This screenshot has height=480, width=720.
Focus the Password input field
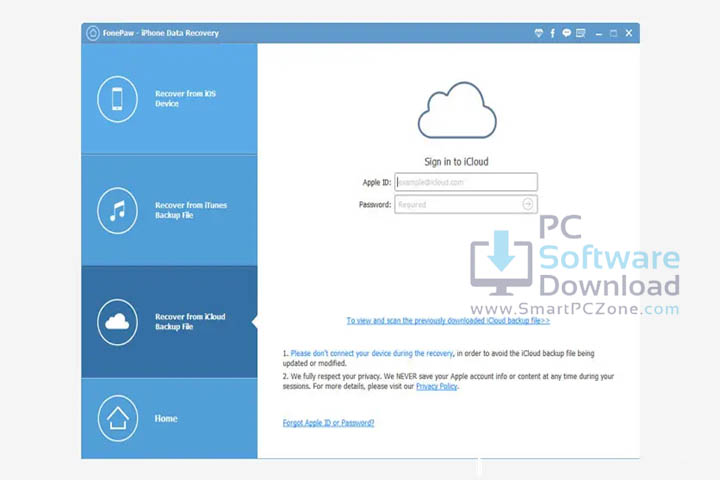point(466,204)
